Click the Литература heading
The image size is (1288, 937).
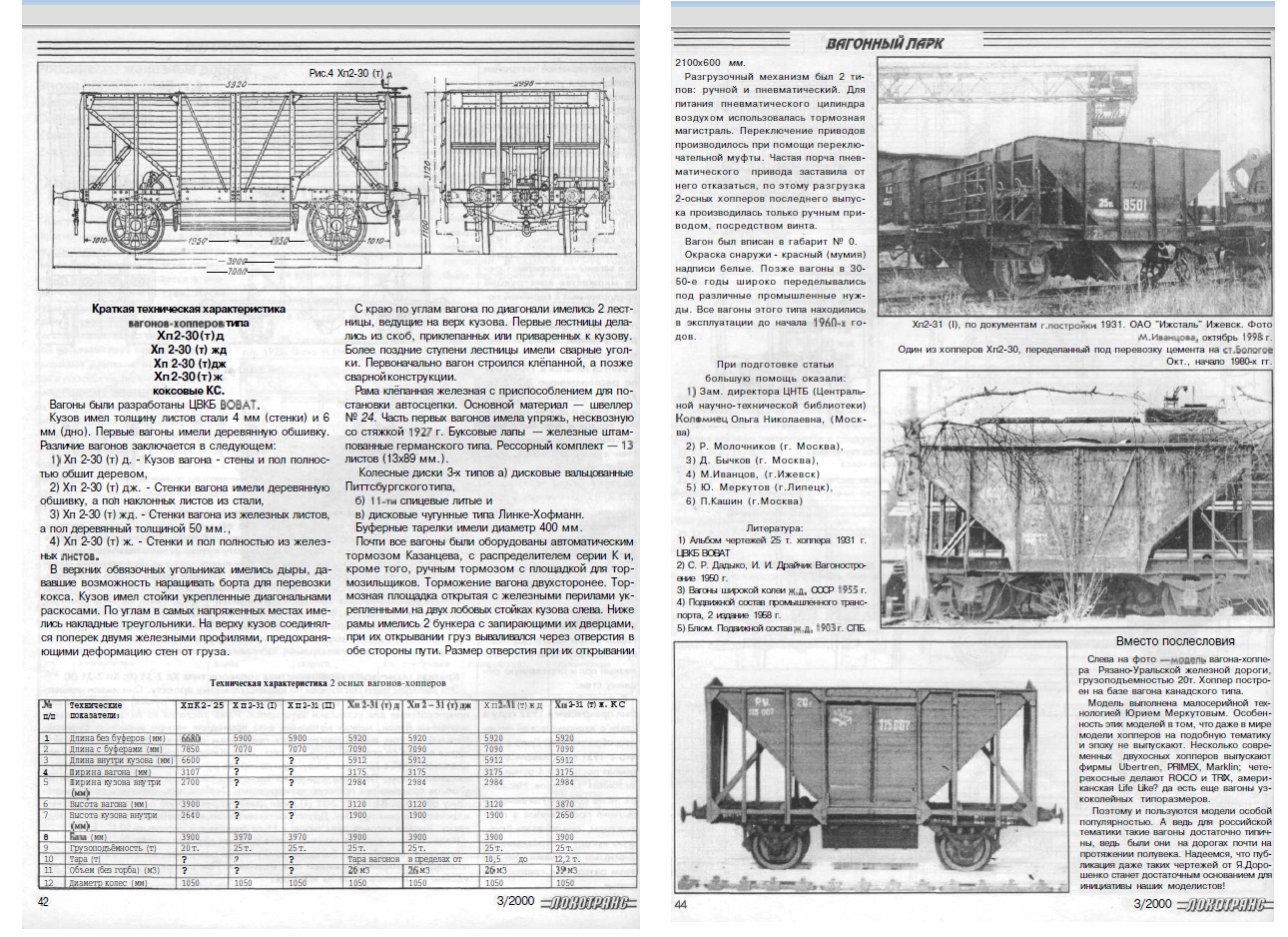(x=774, y=526)
